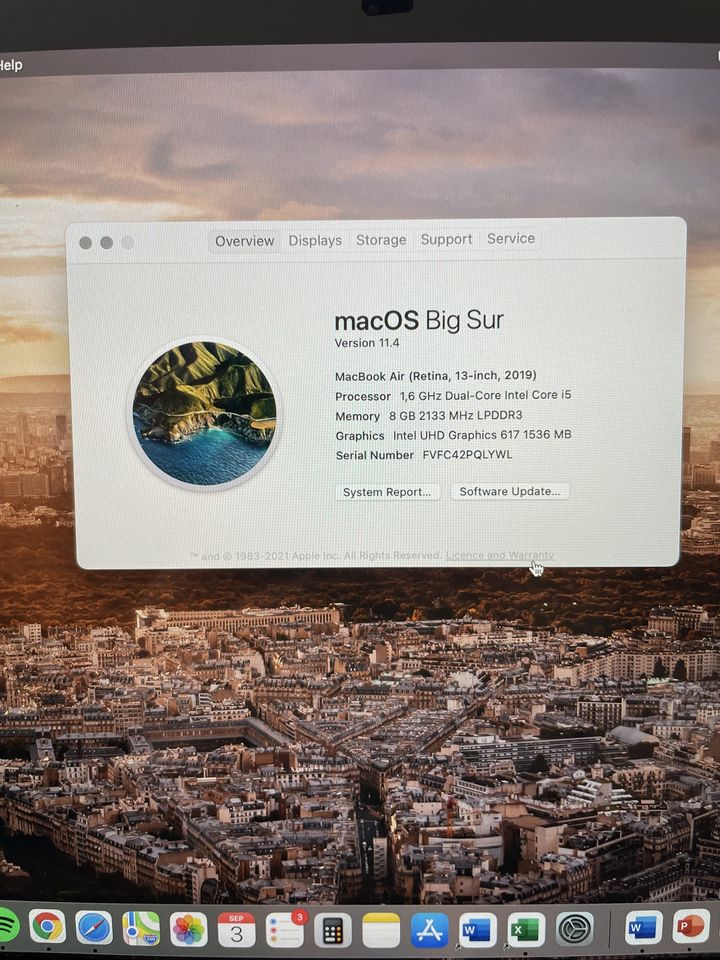This screenshot has width=720, height=960.
Task: Switch to the Overview tab
Action: click(244, 241)
